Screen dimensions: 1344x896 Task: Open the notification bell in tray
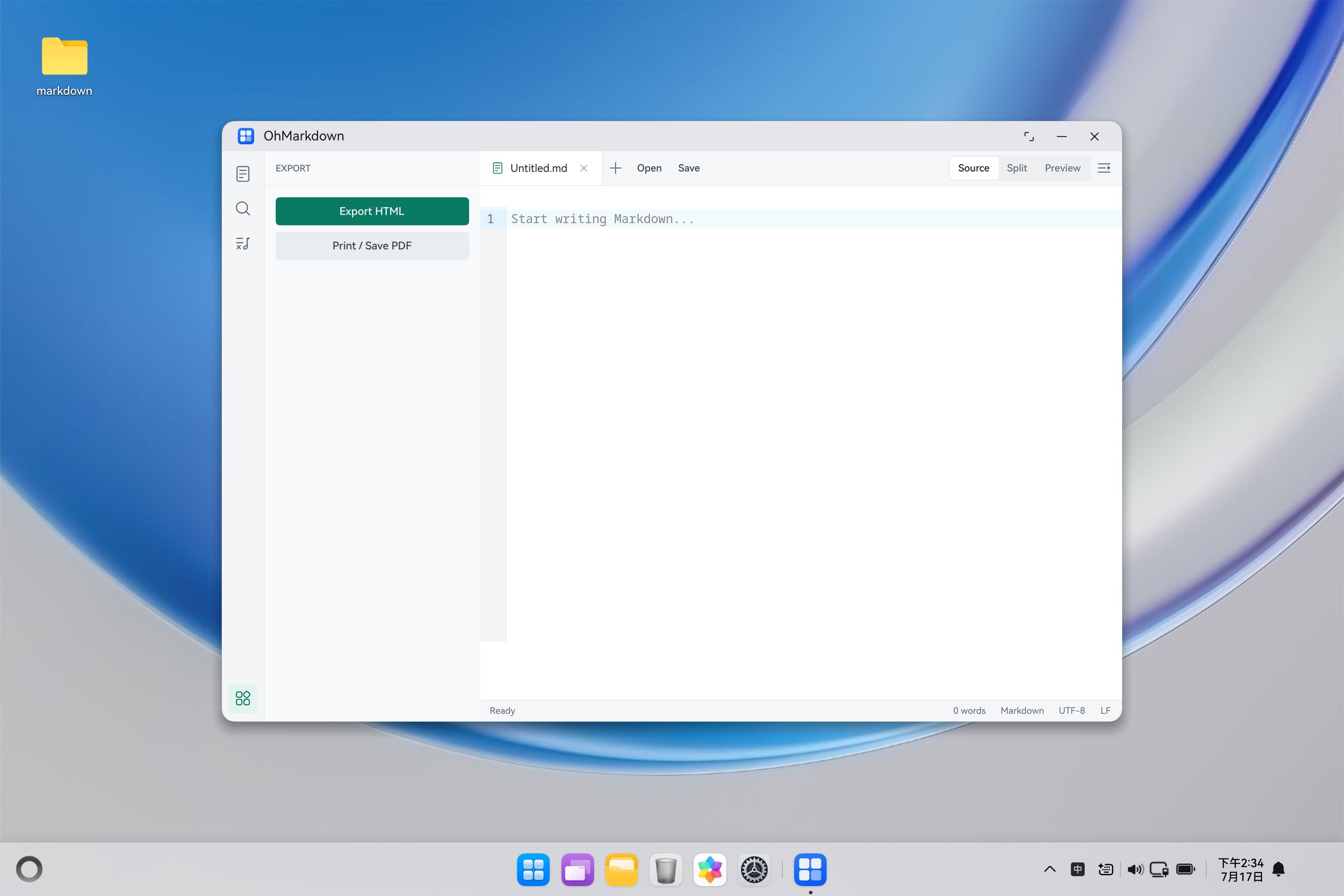(1279, 869)
